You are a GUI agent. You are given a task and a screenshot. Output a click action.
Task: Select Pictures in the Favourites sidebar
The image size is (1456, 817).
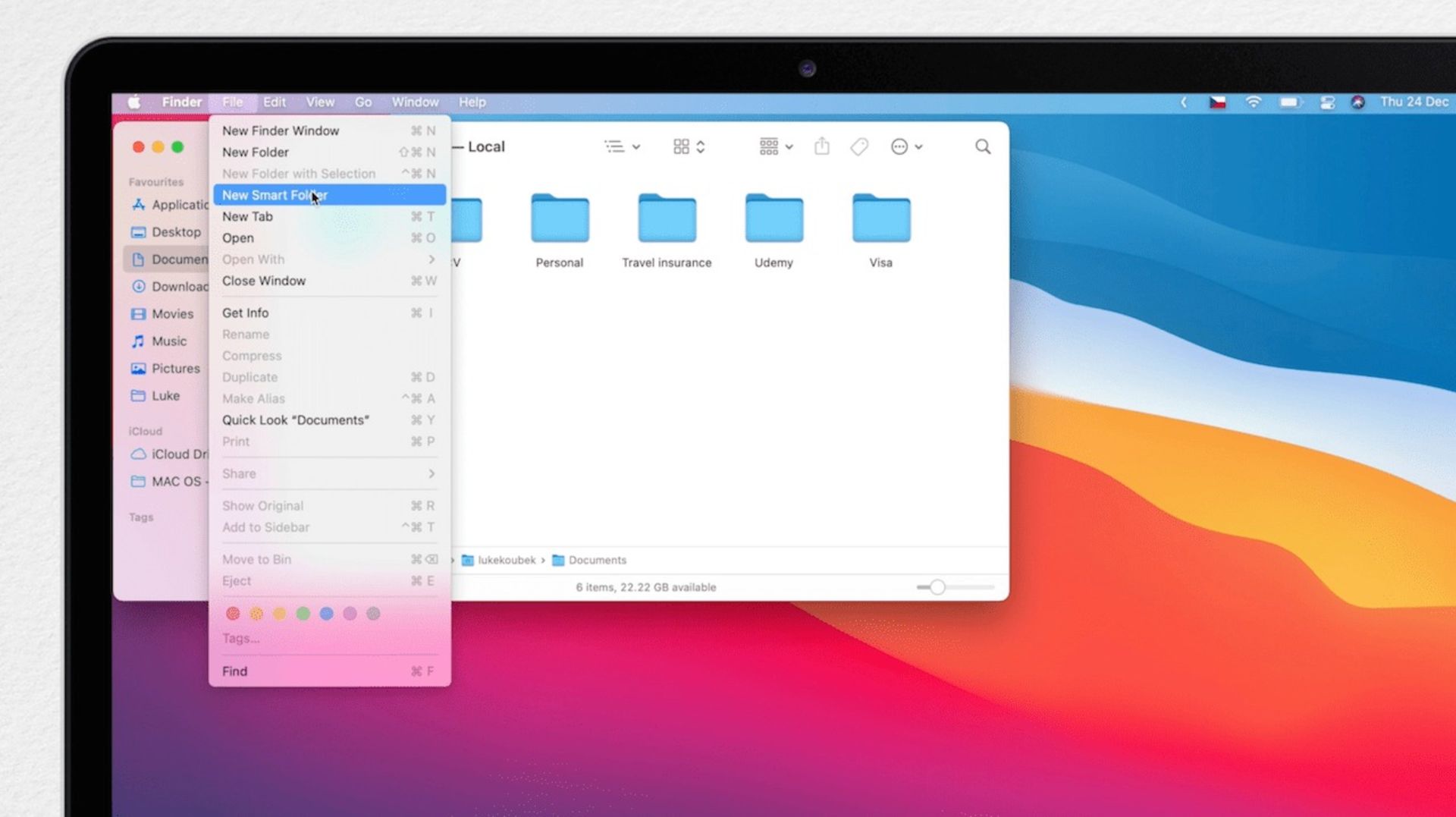(x=175, y=369)
